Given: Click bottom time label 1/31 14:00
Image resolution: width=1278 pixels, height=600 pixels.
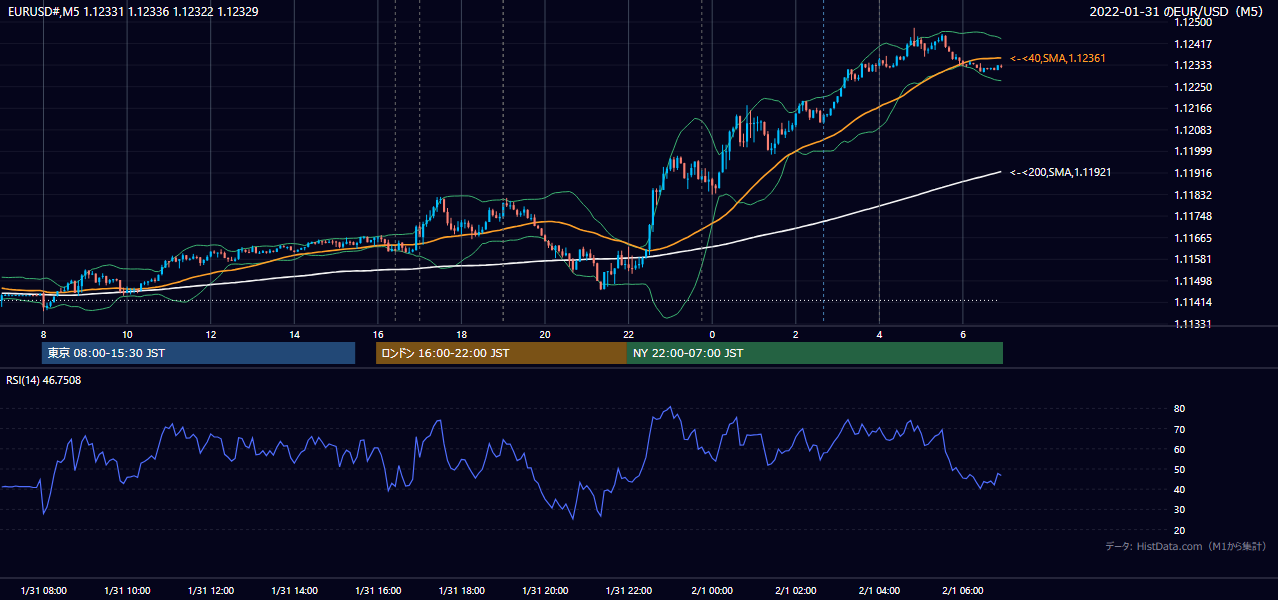Looking at the screenshot, I should (294, 591).
